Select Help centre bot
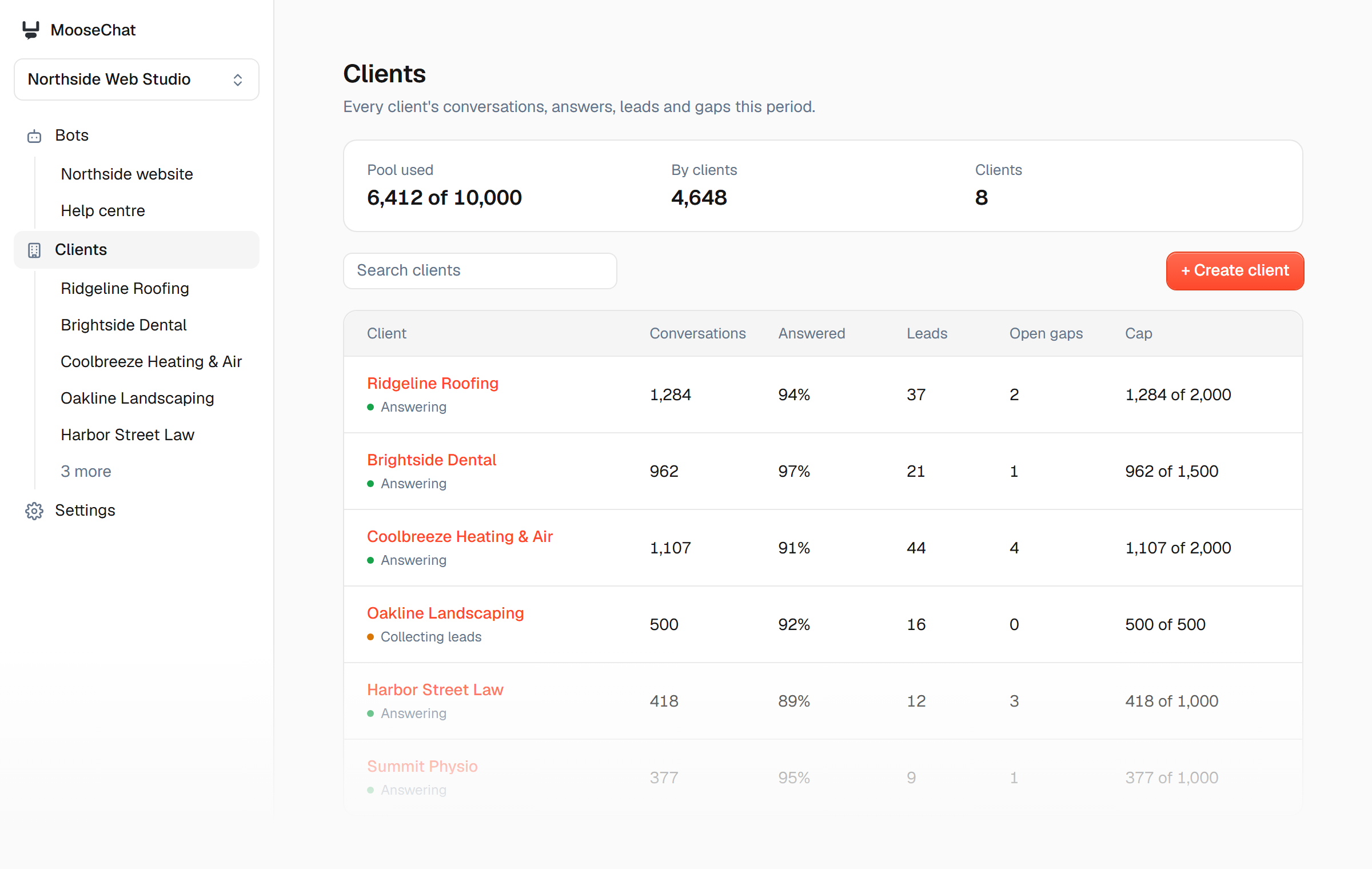This screenshot has width=1372, height=869. point(103,211)
